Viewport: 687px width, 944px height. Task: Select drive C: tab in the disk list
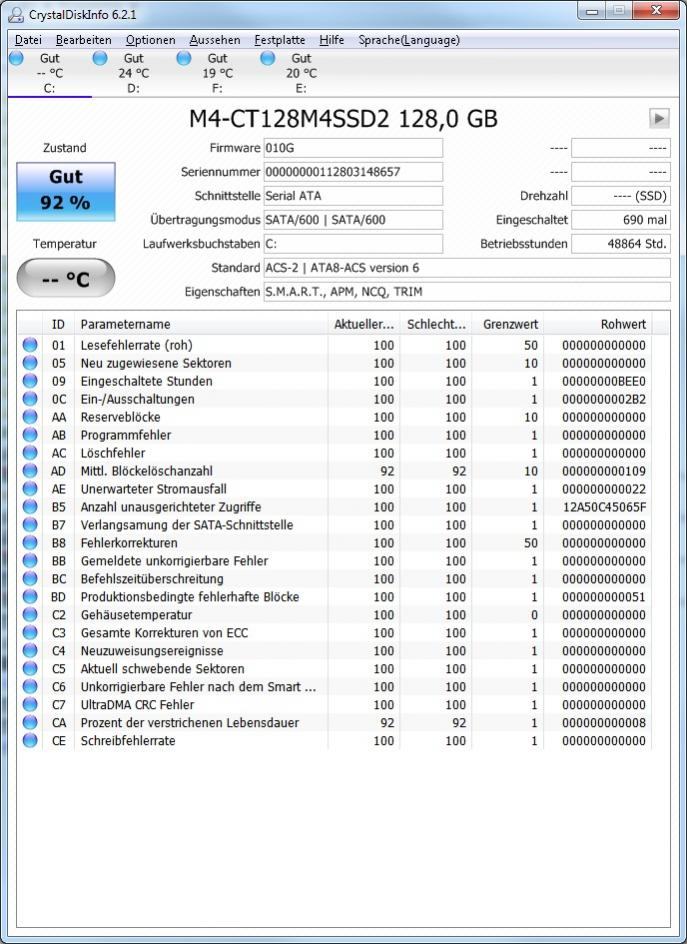click(49, 73)
